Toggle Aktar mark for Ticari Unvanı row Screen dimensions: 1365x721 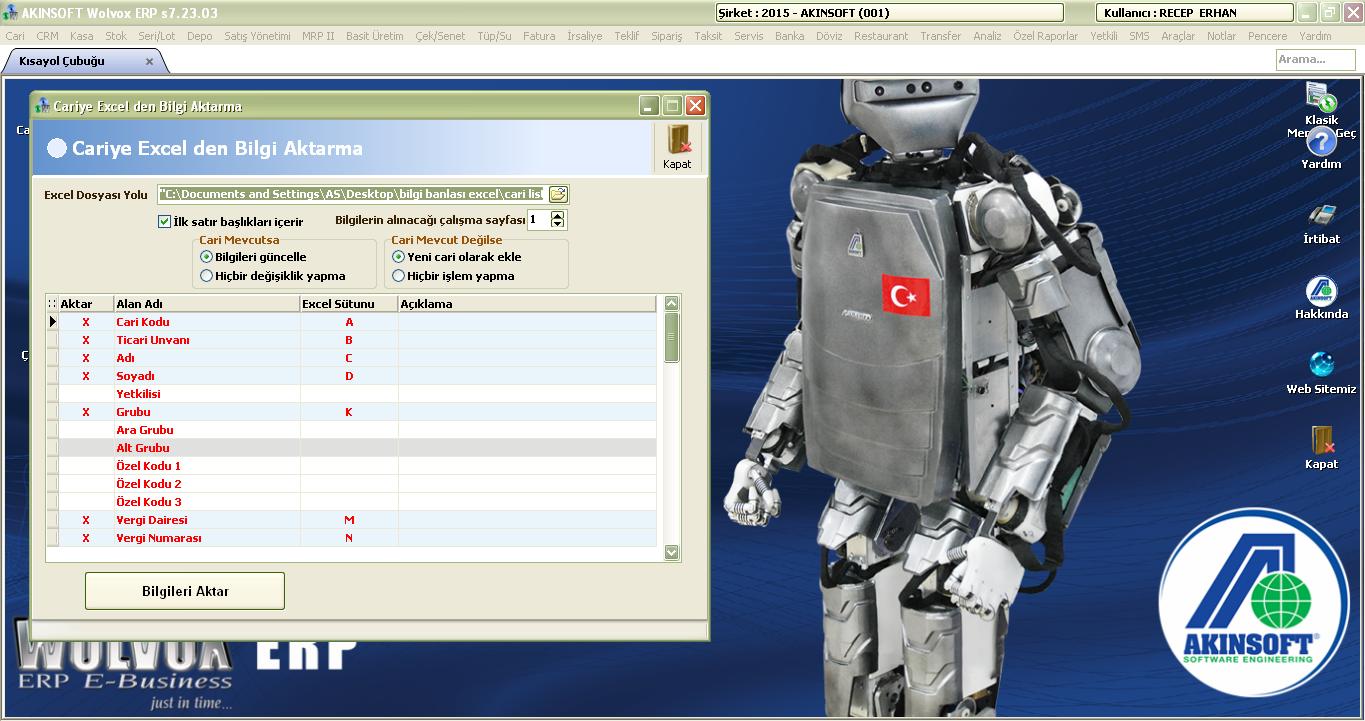(86, 340)
